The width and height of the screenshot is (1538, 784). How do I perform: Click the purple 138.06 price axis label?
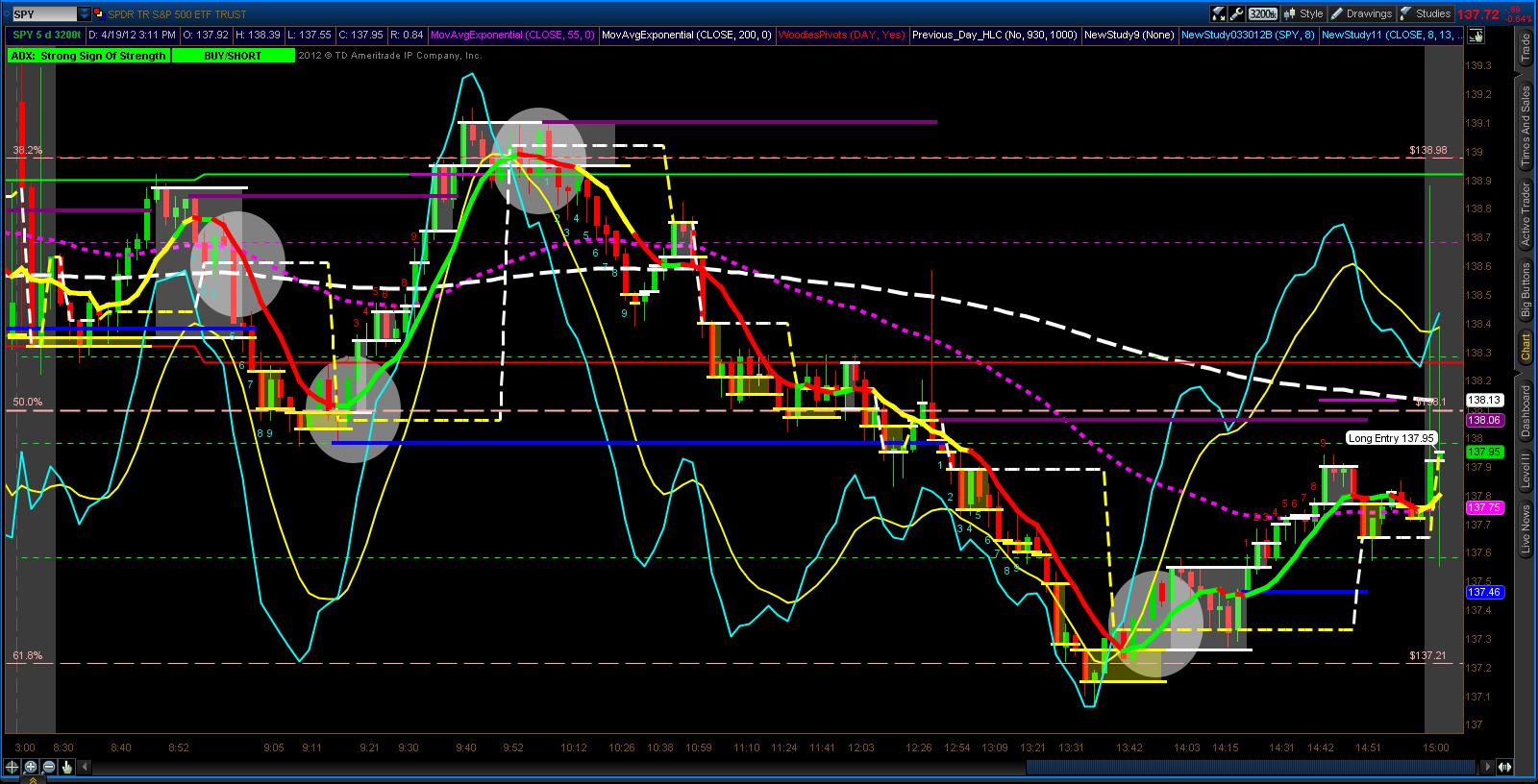tap(1484, 420)
